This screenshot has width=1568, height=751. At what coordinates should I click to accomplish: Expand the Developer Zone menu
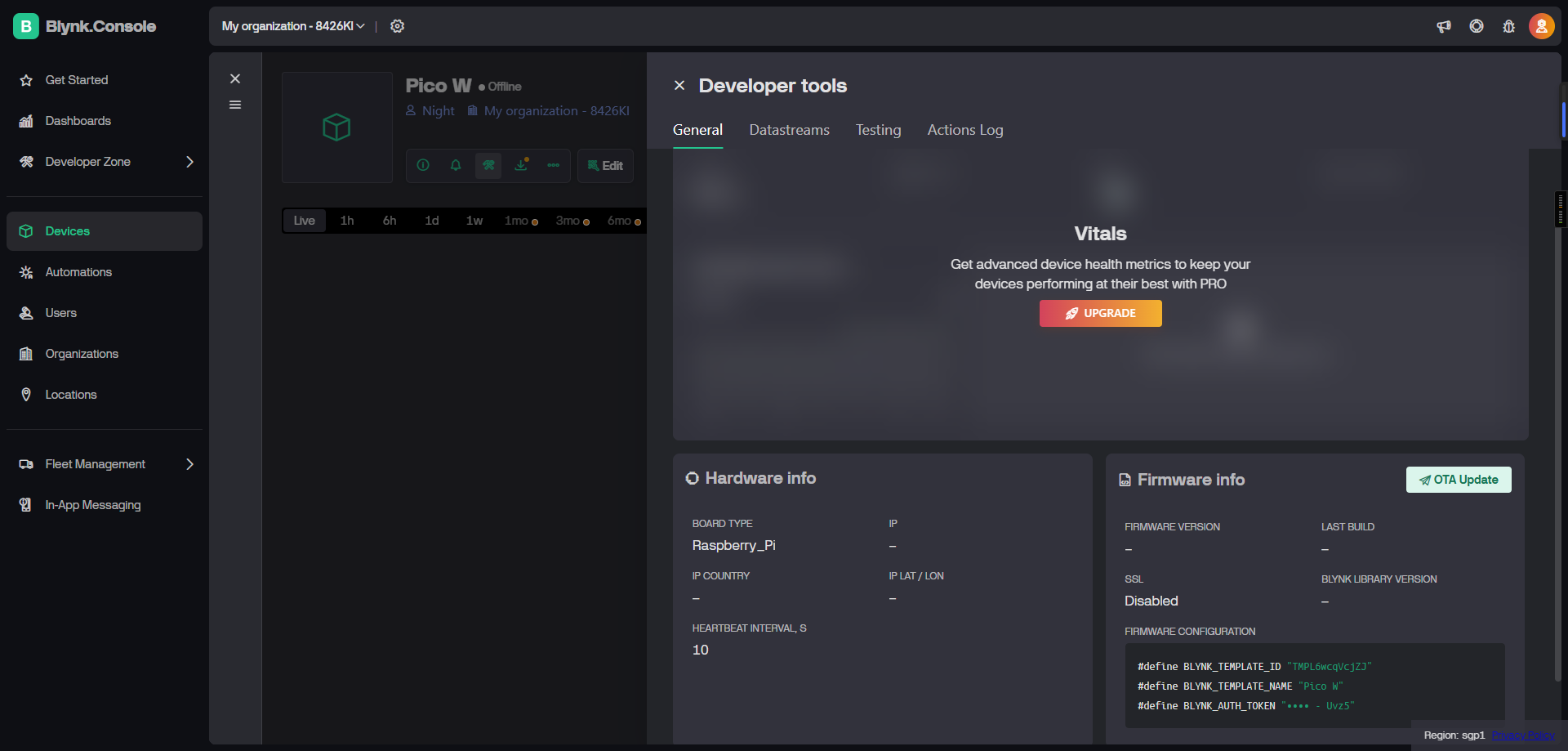pyautogui.click(x=105, y=162)
